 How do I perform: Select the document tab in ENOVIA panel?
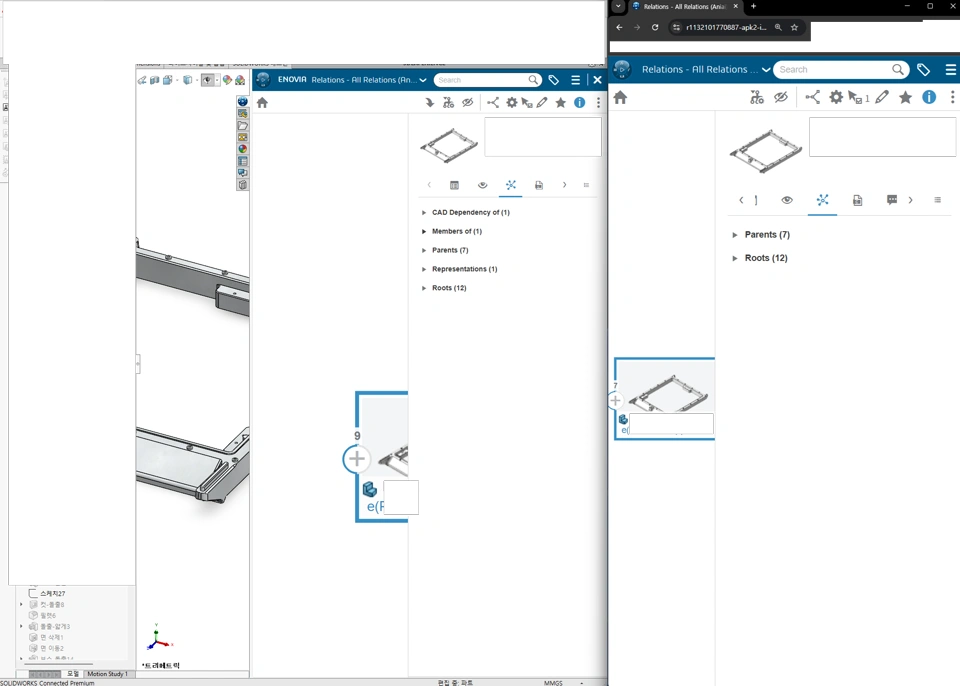tap(539, 185)
